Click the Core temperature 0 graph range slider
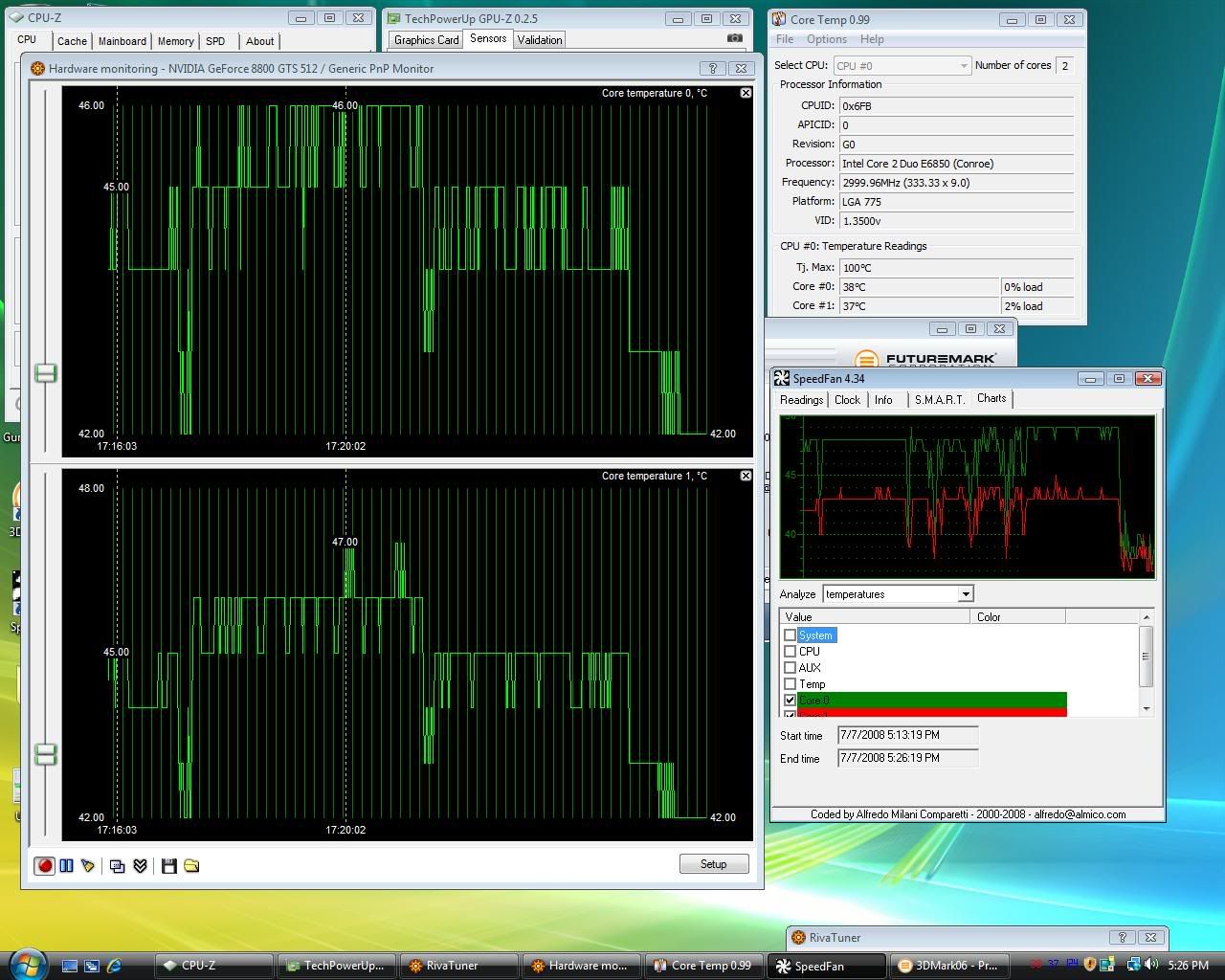1225x980 pixels. point(45,373)
